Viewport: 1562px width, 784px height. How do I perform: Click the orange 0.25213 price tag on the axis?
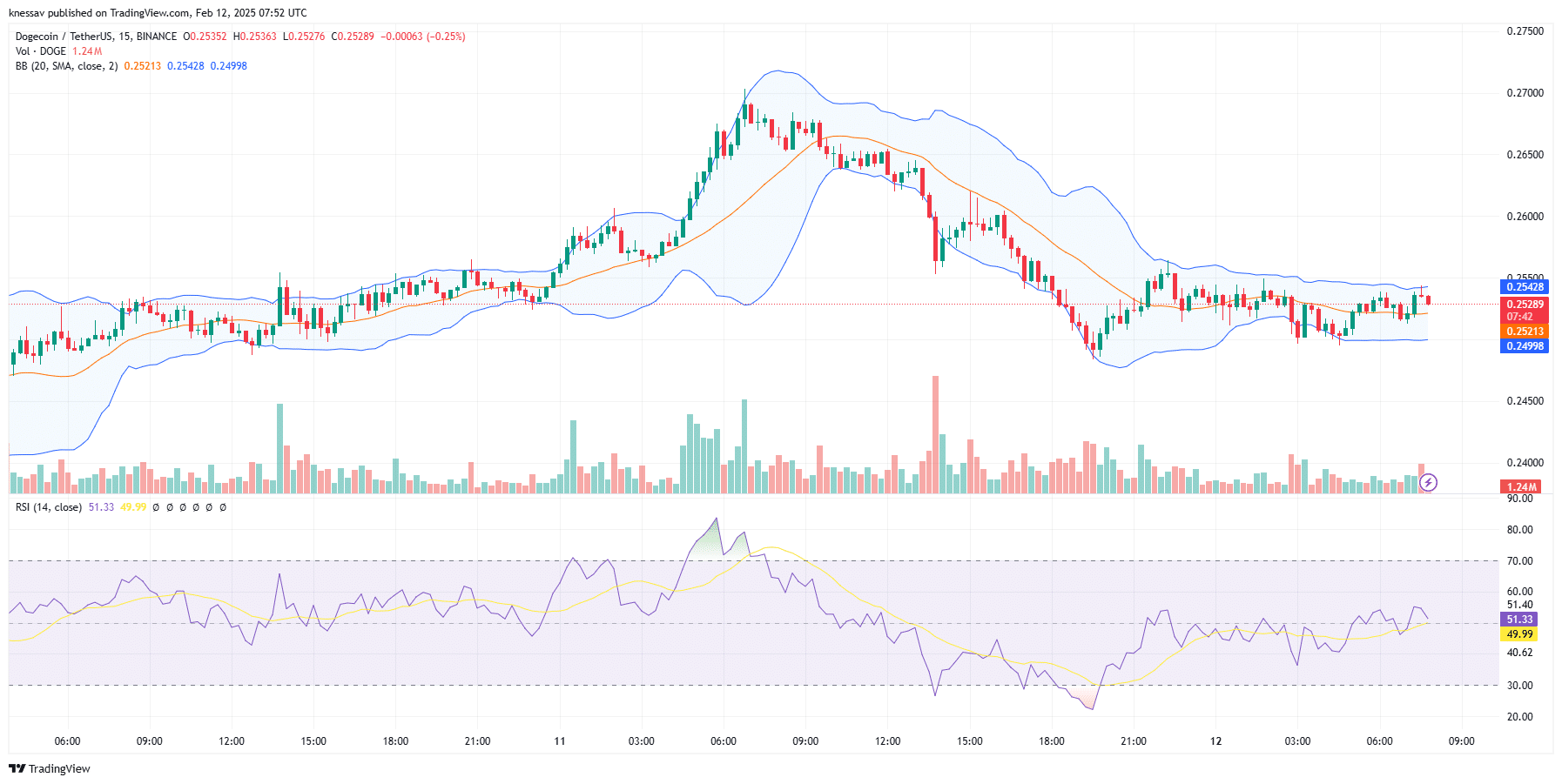1524,332
